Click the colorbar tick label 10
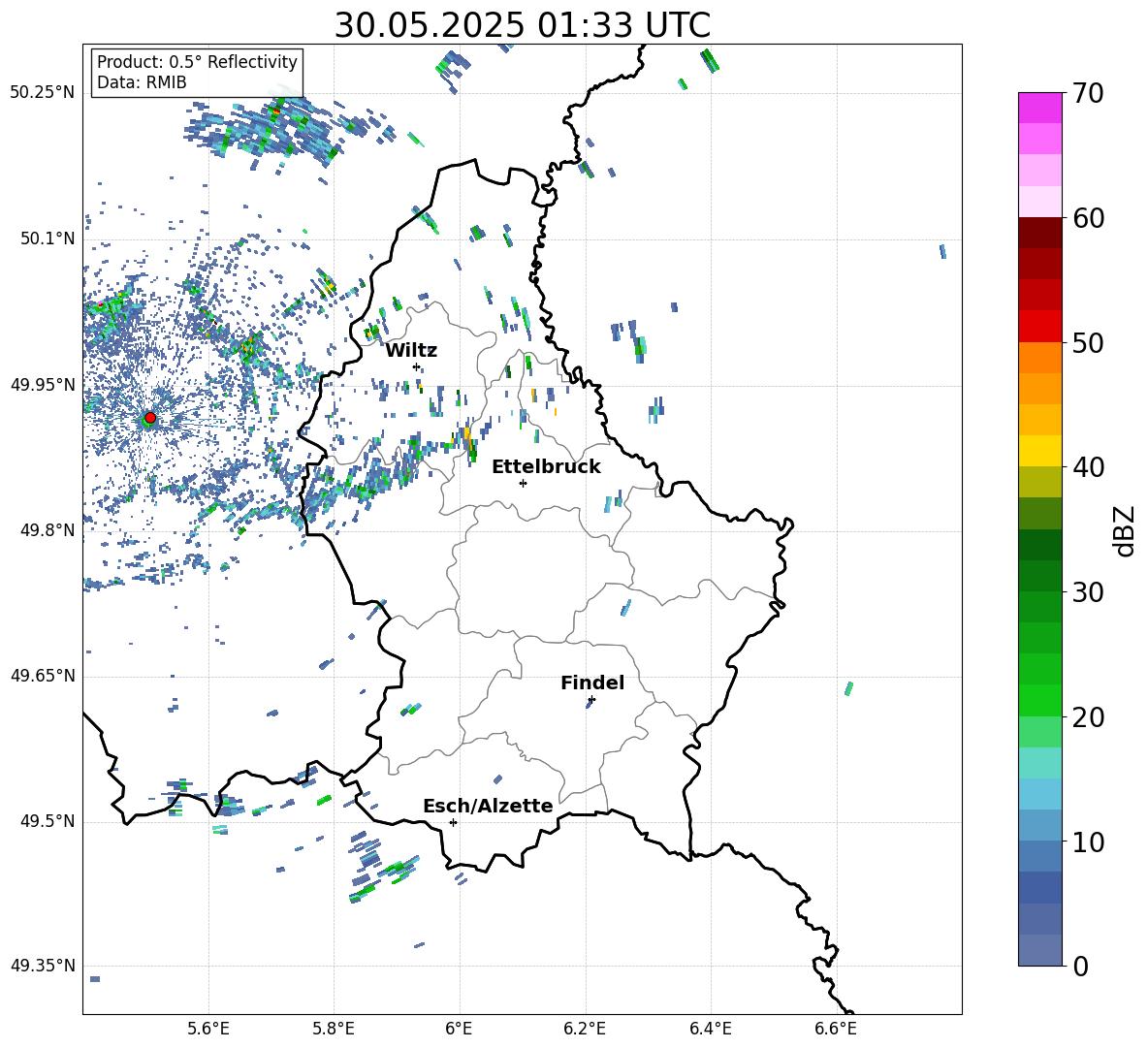Screen dimensions: 1148x1048 (x=1088, y=842)
